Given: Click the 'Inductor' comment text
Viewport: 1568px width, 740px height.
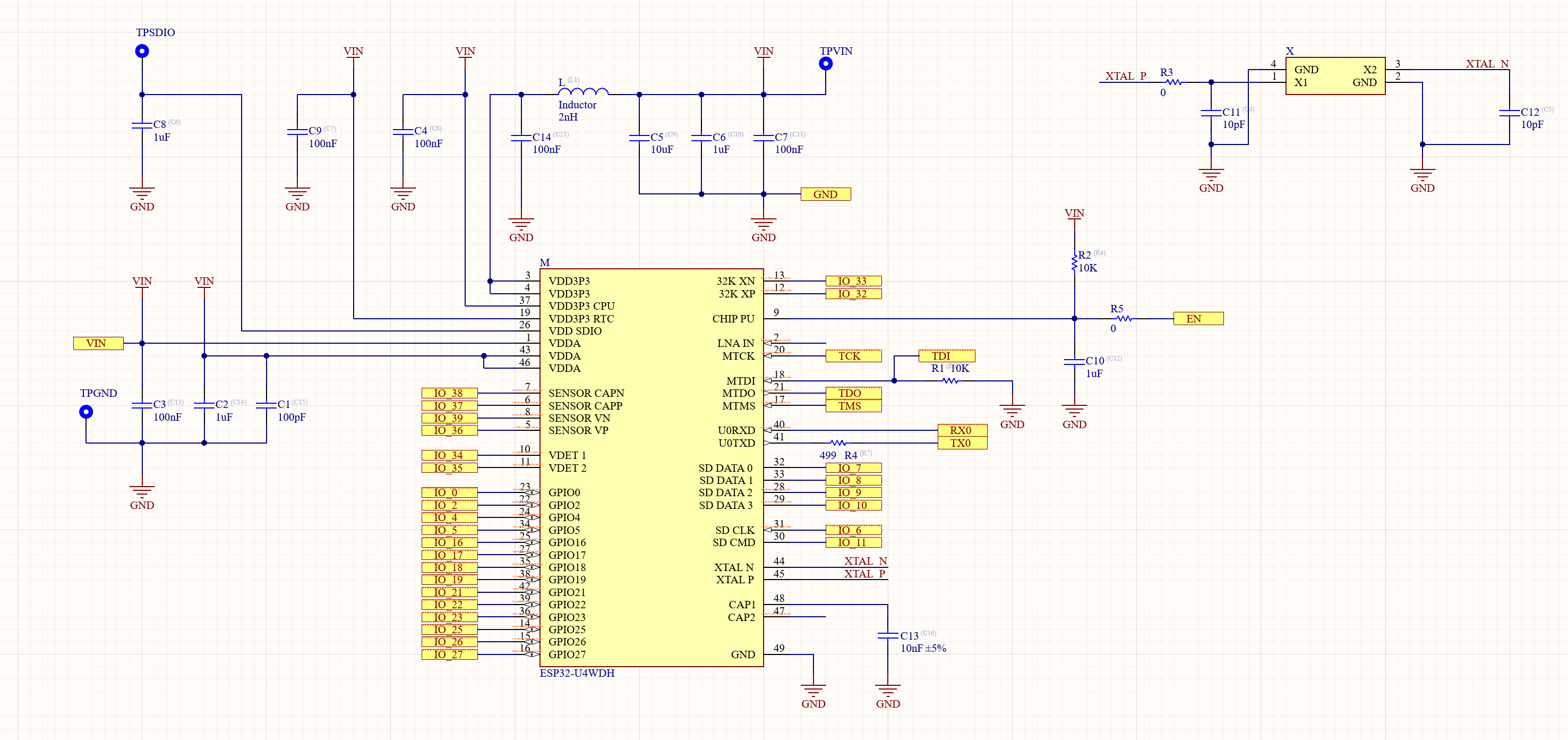Looking at the screenshot, I should (577, 105).
